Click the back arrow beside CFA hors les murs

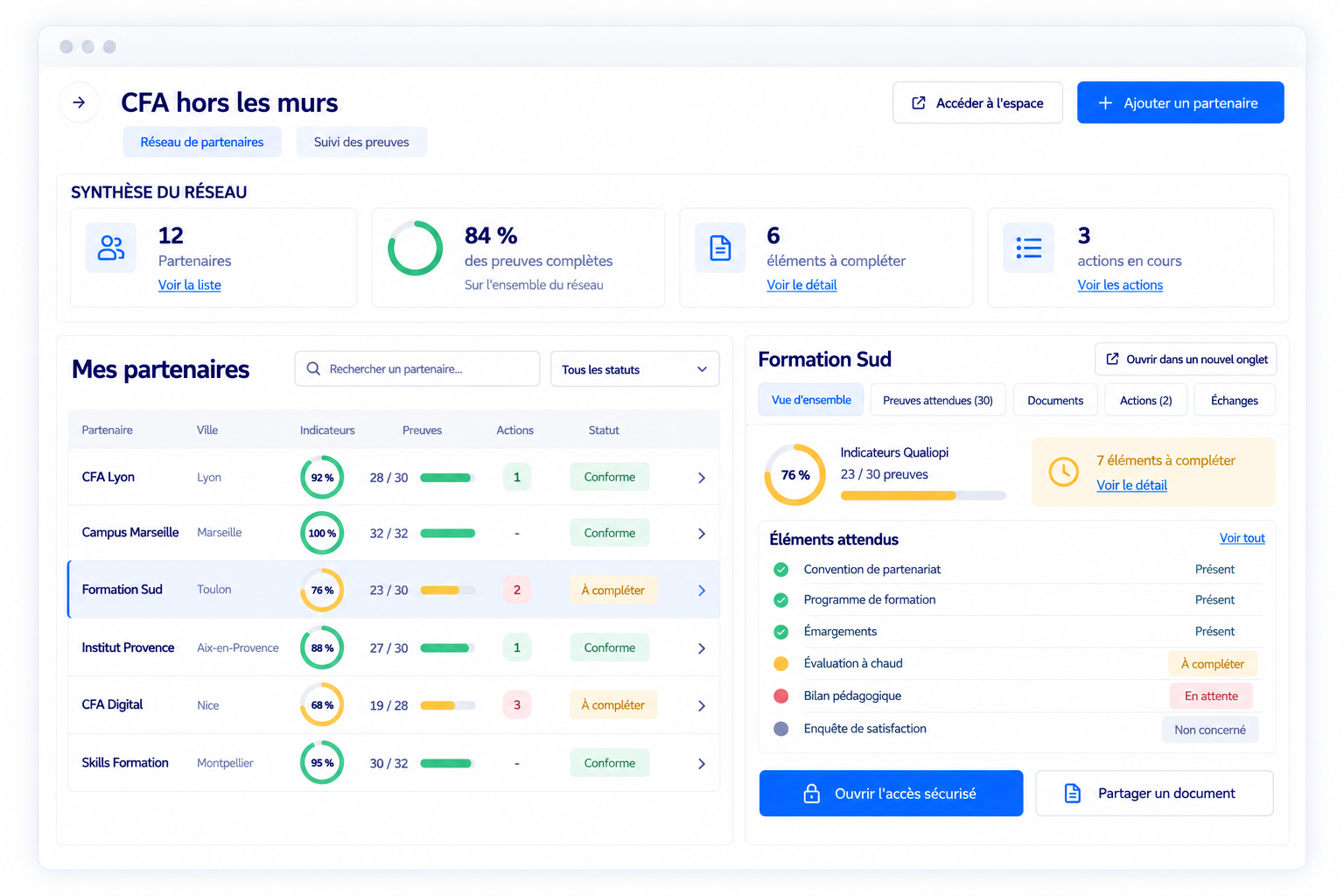click(x=79, y=102)
